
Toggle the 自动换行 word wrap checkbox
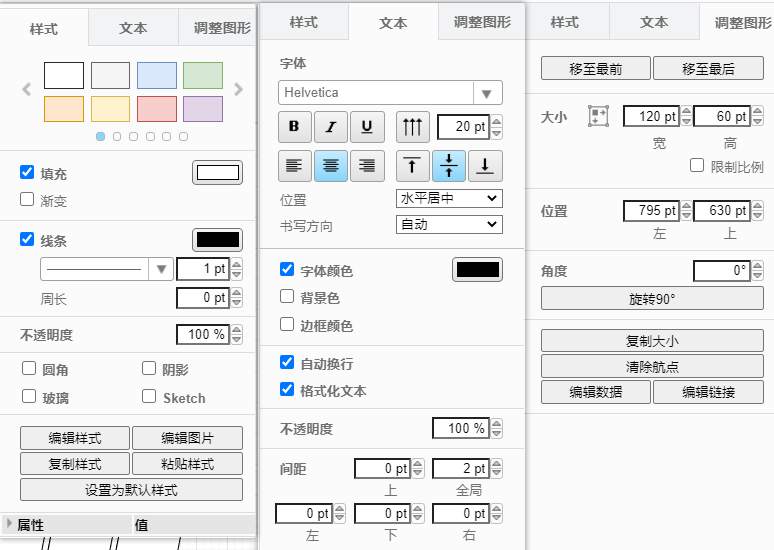point(287,362)
